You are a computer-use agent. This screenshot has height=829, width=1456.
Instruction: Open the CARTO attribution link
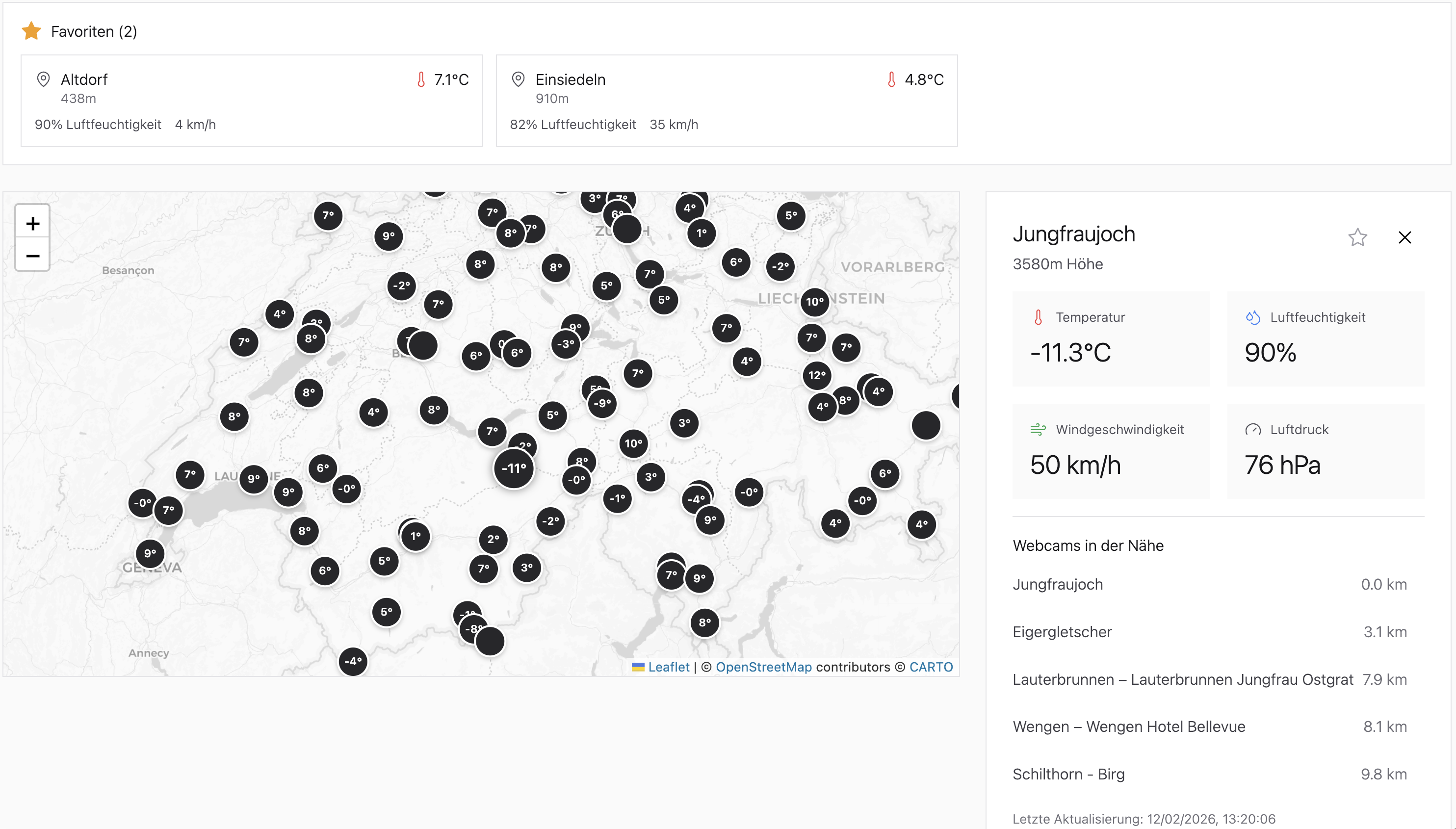point(931,667)
